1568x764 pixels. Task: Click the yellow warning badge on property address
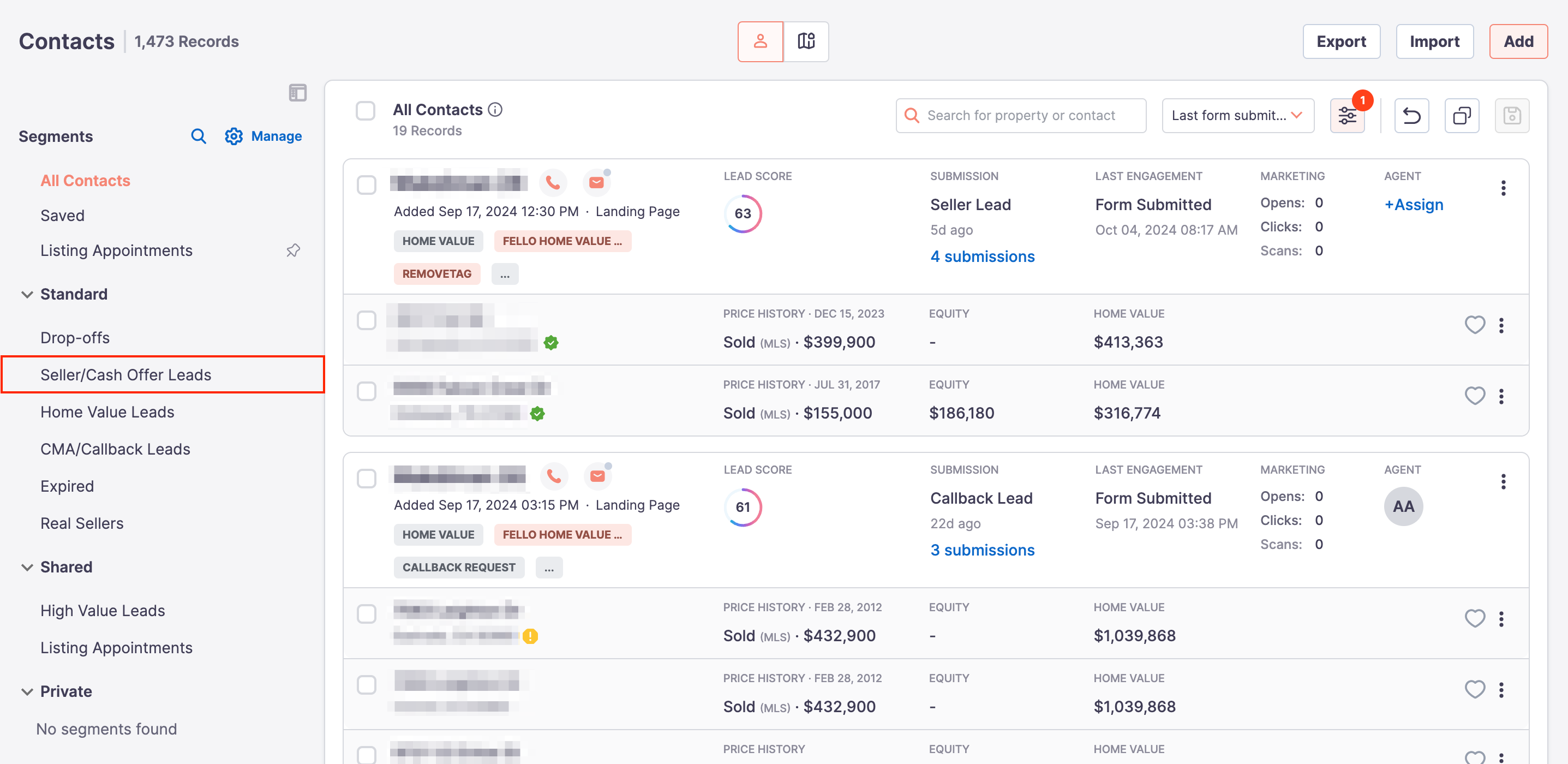point(530,636)
